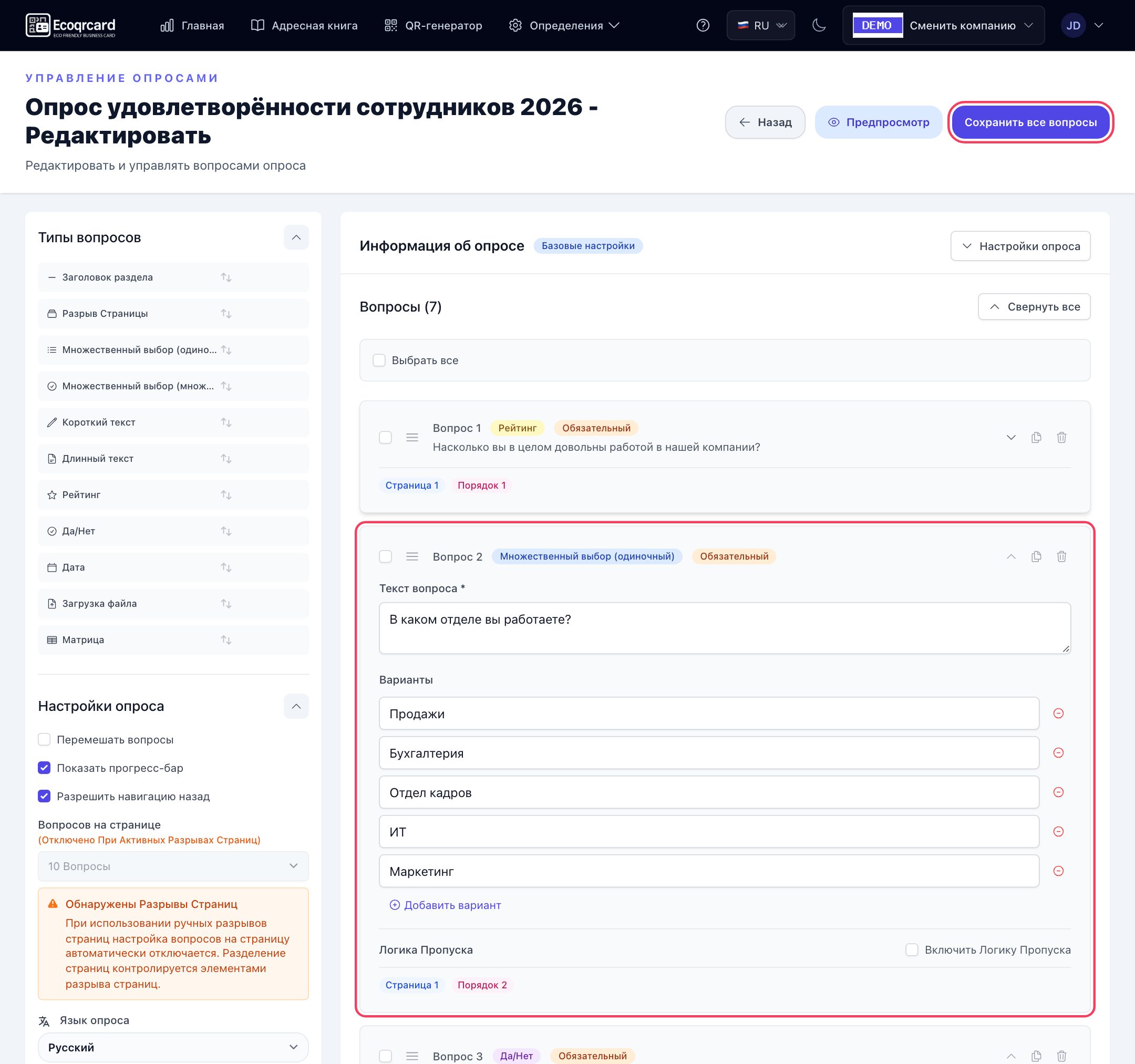Click Сохранить все вопросы button

pyautogui.click(x=1030, y=122)
